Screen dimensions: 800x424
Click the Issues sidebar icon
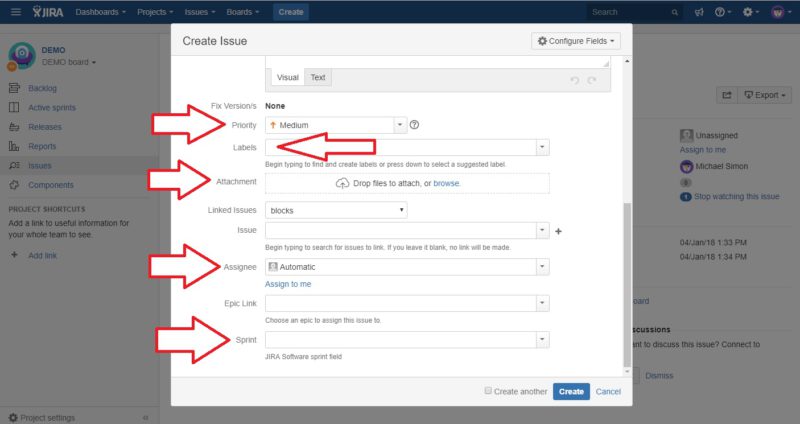14,165
